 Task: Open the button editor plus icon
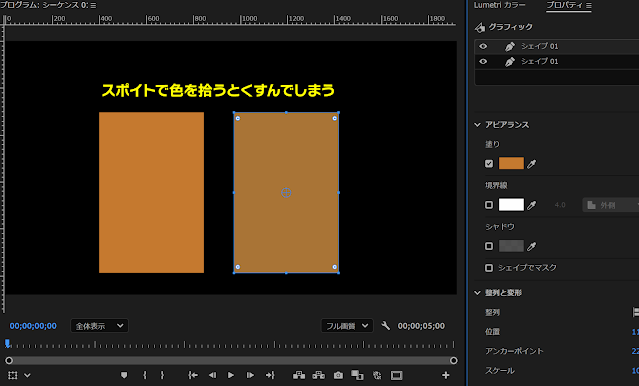click(446, 375)
